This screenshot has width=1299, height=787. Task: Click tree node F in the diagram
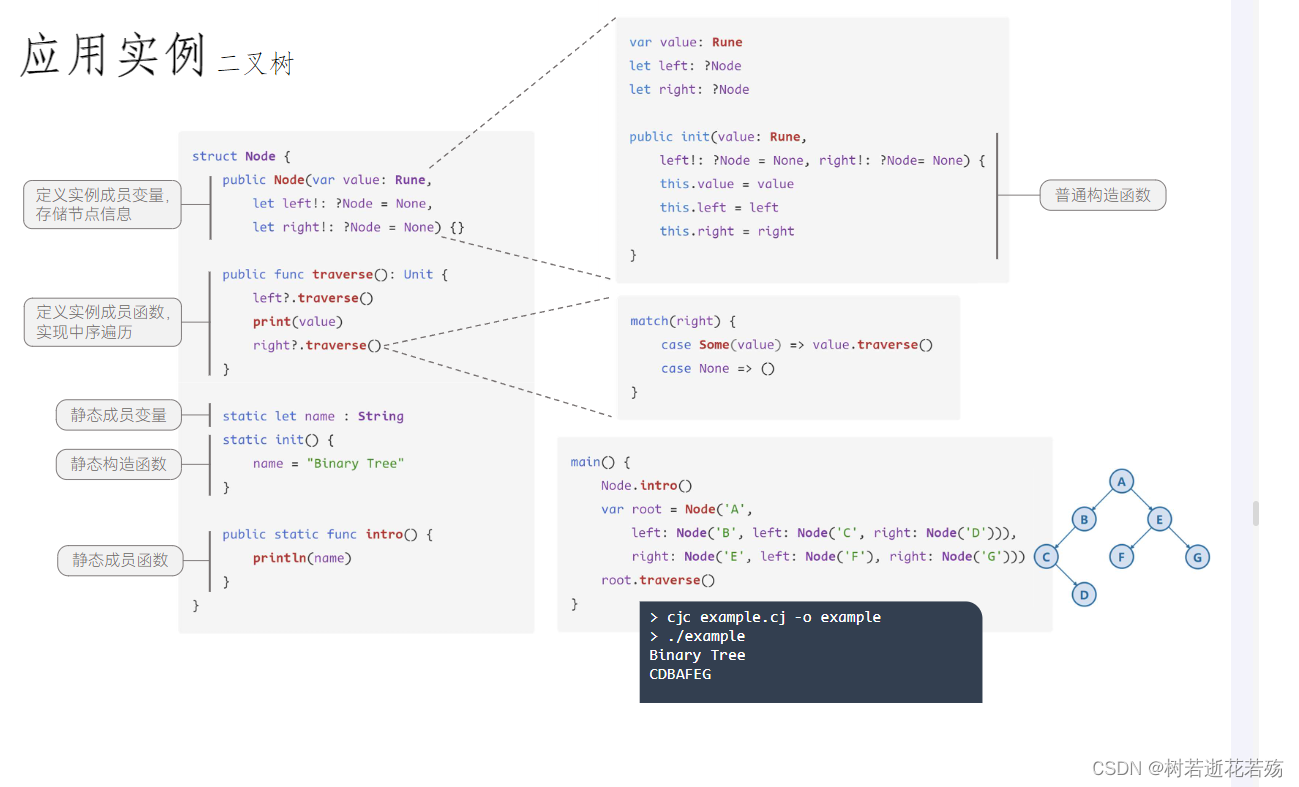point(1122,557)
